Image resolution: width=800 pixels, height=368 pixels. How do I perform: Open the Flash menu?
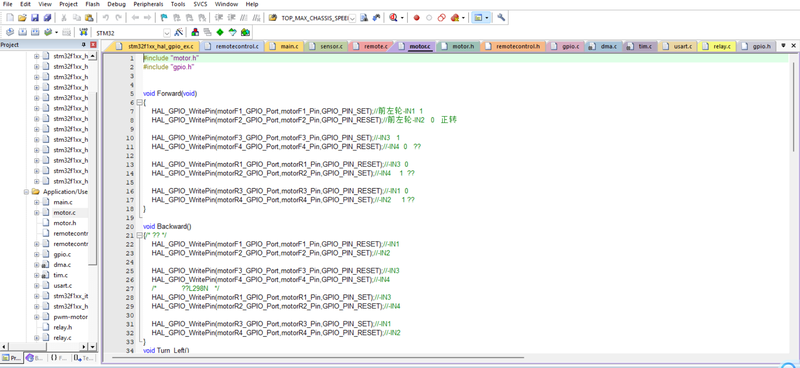click(92, 4)
